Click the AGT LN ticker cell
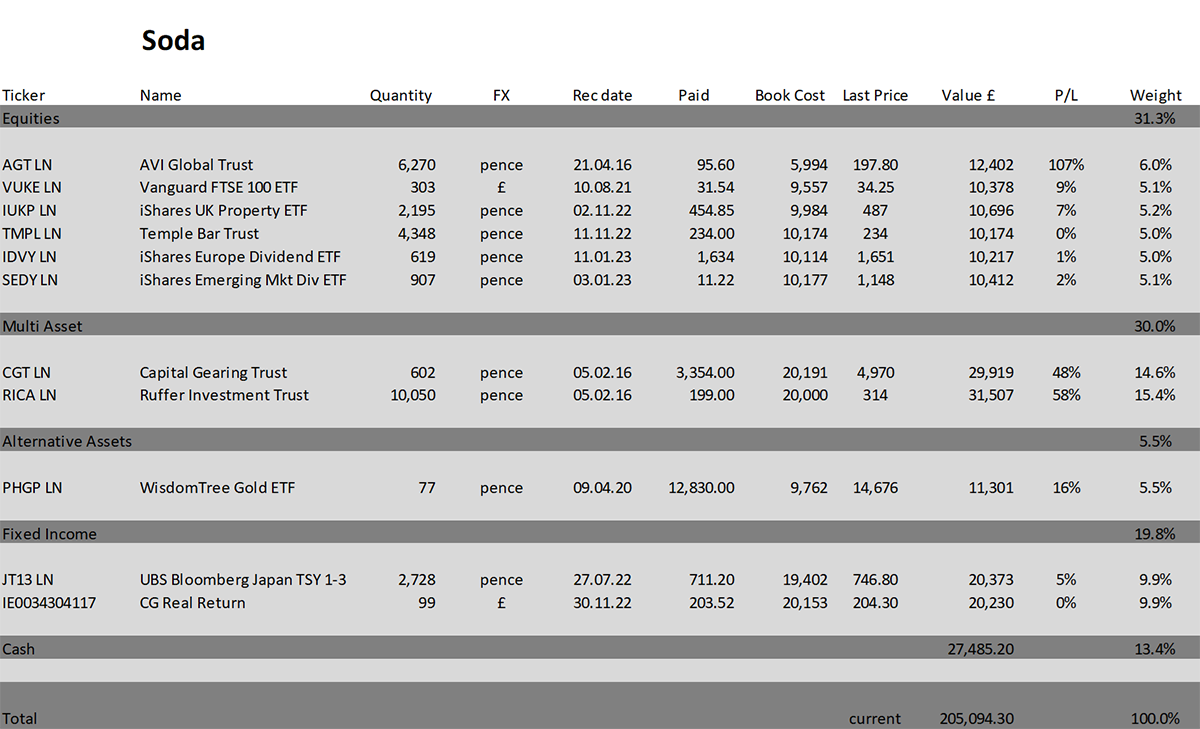Viewport: 1200px width, 729px height. click(x=27, y=165)
